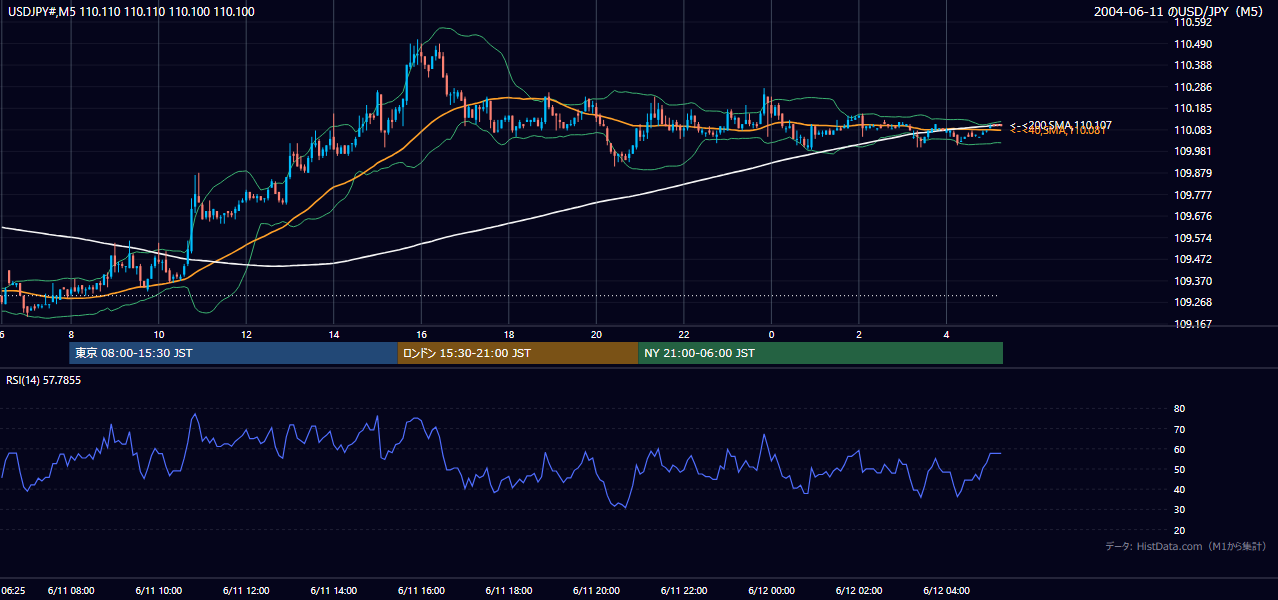This screenshot has height=600, width=1278.
Task: Click RSI scale value 70
Action: 1179,429
